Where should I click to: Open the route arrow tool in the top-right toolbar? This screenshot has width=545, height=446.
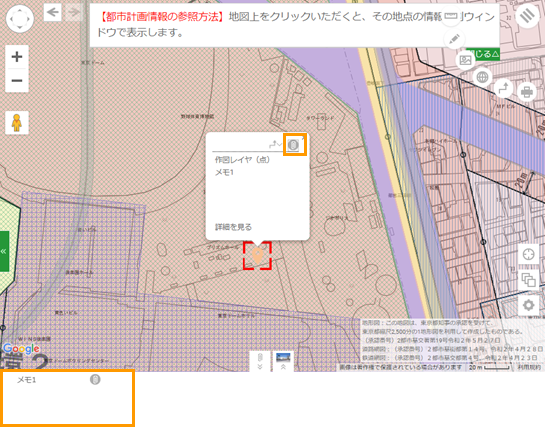(x=504, y=88)
